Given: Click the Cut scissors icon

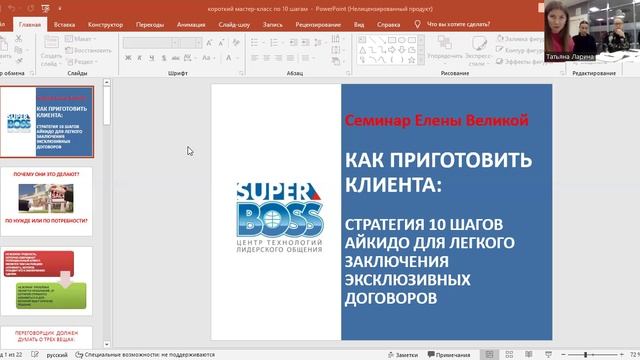Looking at the screenshot, I should (x=18, y=39).
